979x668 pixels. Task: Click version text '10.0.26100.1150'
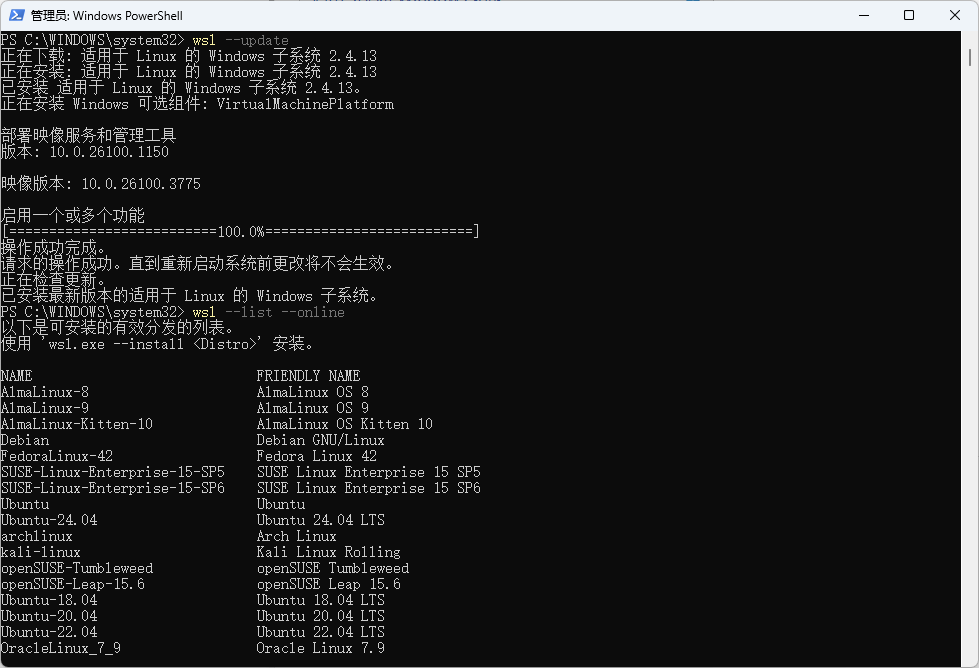point(109,152)
